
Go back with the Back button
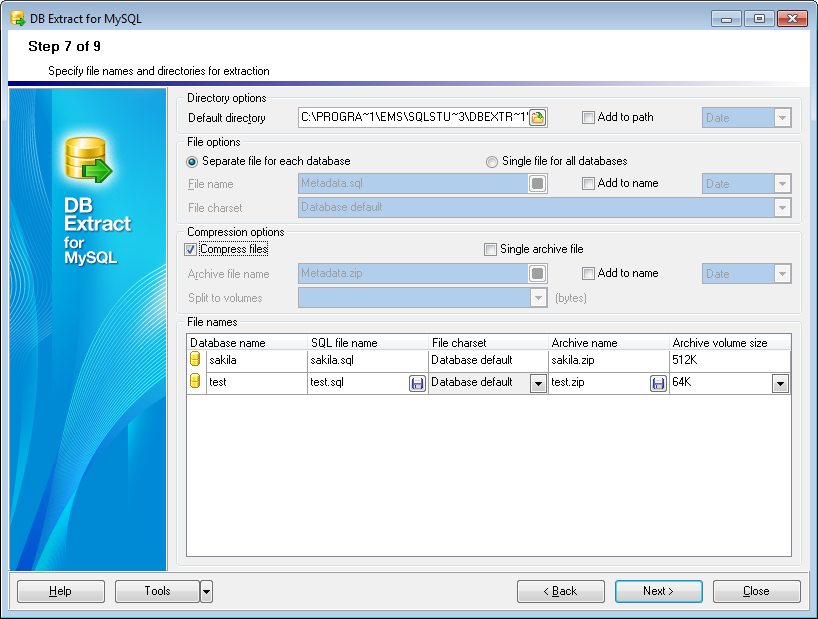(560, 591)
